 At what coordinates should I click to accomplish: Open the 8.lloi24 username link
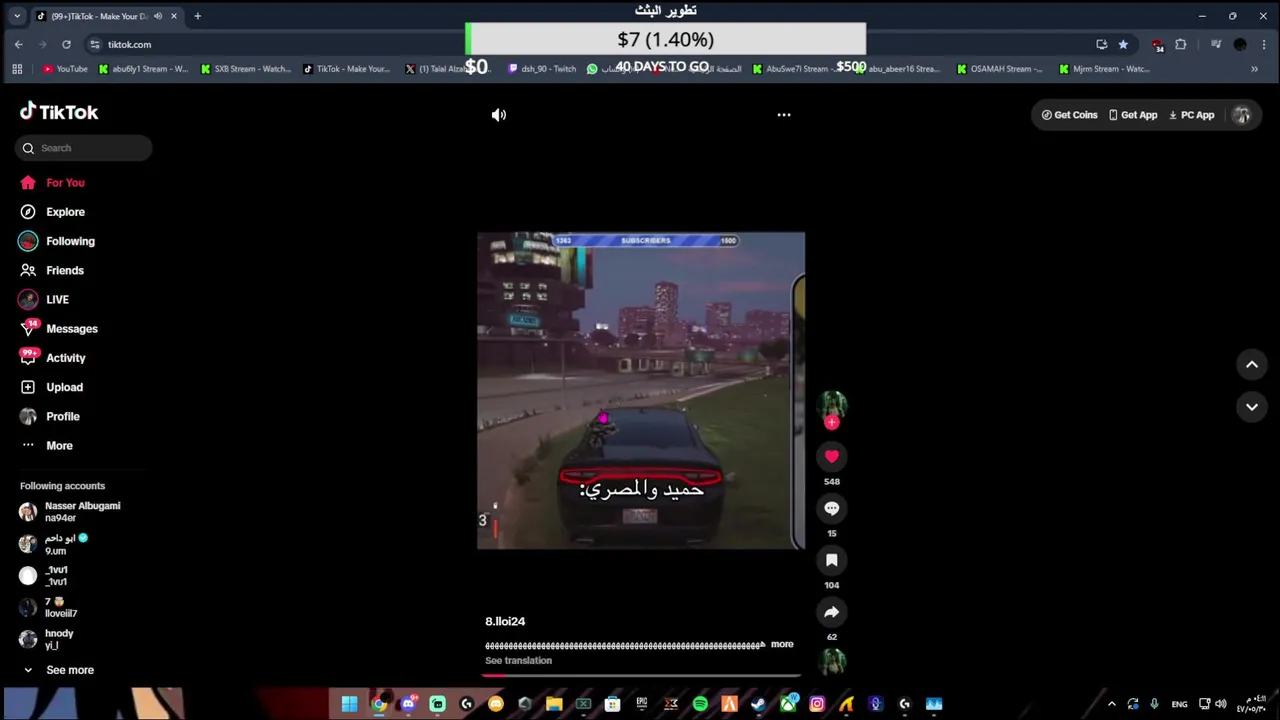click(505, 621)
